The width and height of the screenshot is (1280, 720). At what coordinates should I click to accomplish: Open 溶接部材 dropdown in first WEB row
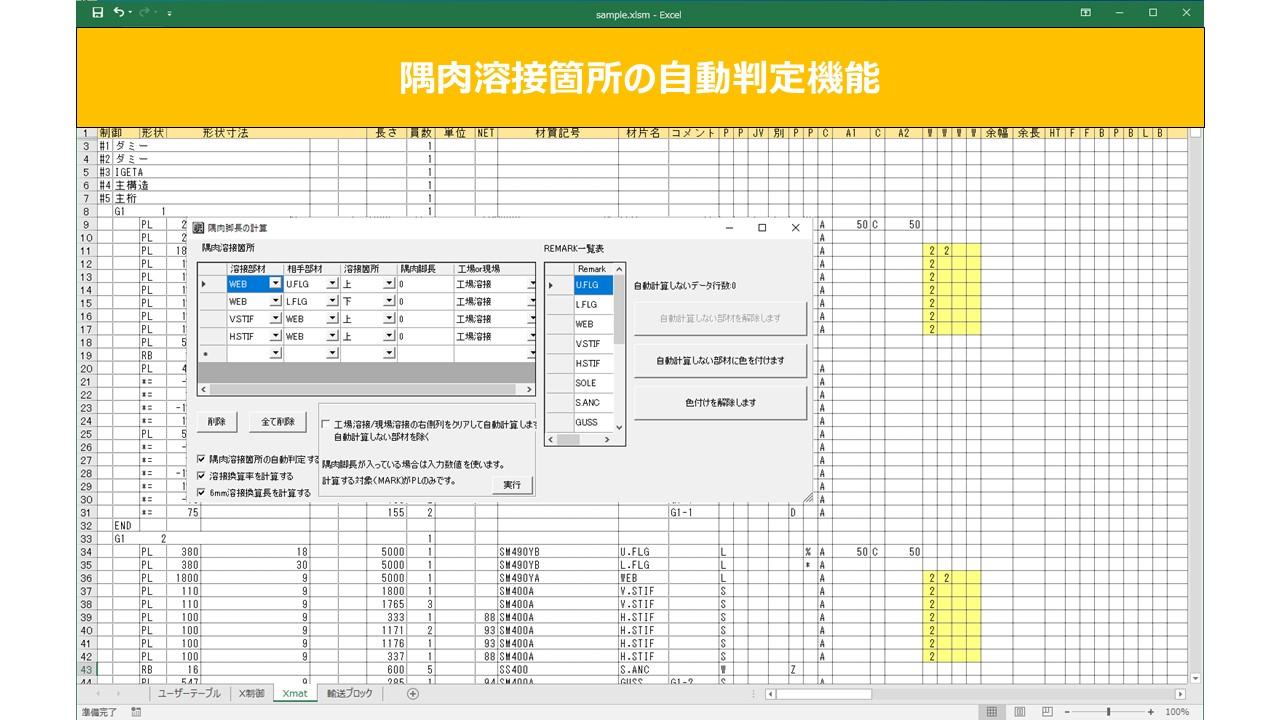pyautogui.click(x=276, y=284)
